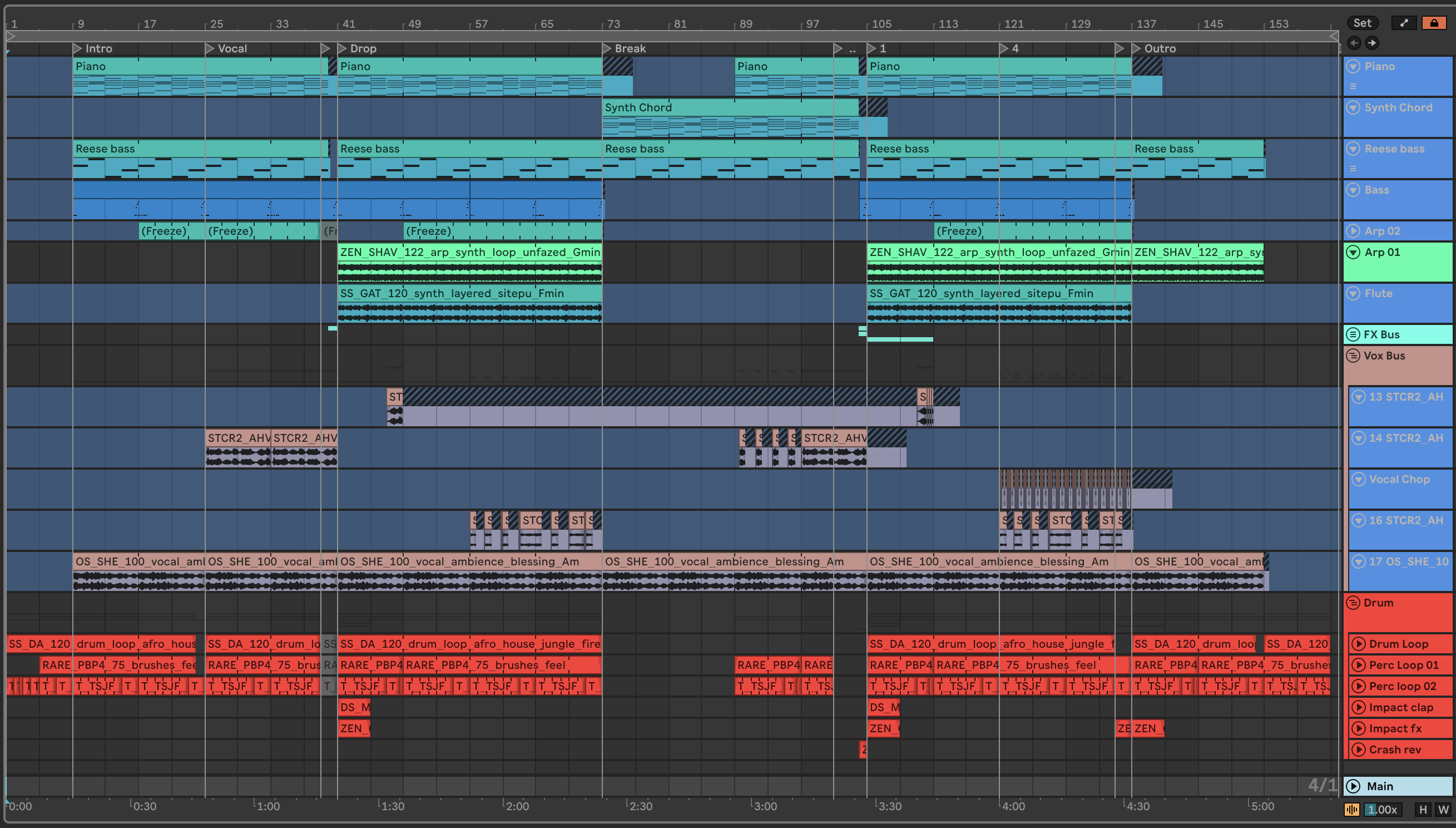Viewport: 1456px width, 828px height.
Task: Select the Drop locator marker
Action: tap(342, 48)
